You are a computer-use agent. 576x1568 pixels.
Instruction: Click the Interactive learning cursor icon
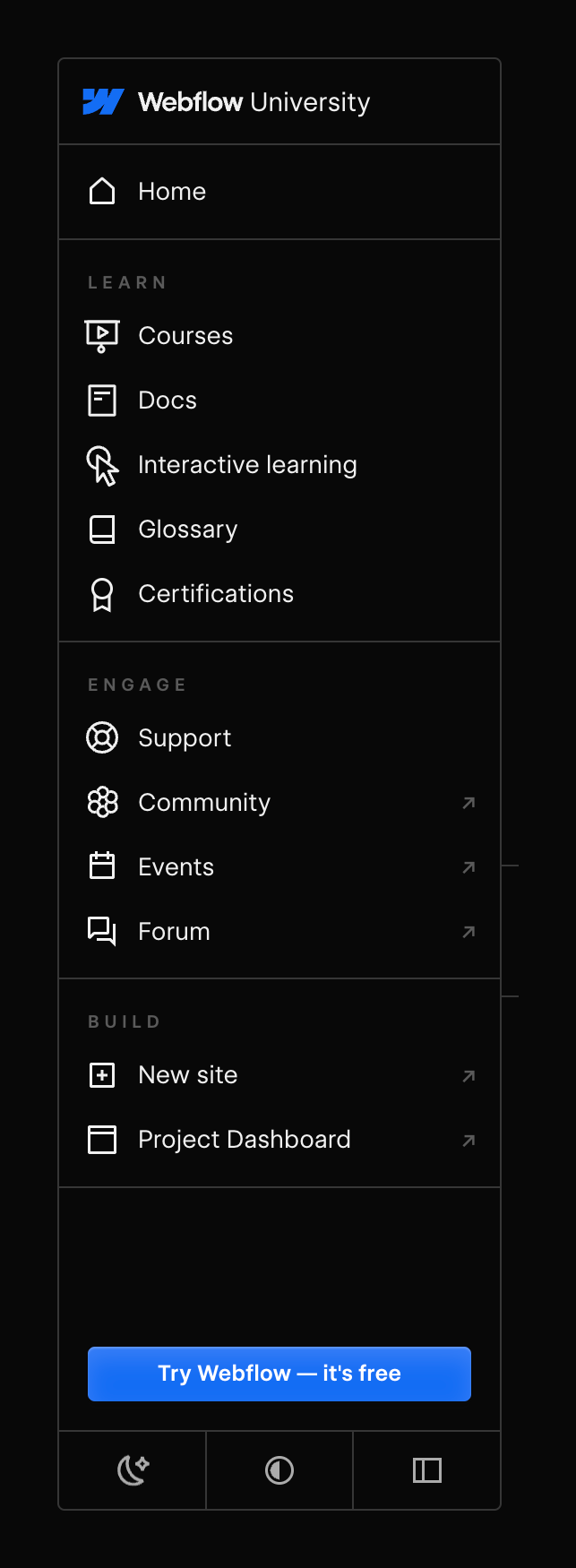(x=102, y=464)
